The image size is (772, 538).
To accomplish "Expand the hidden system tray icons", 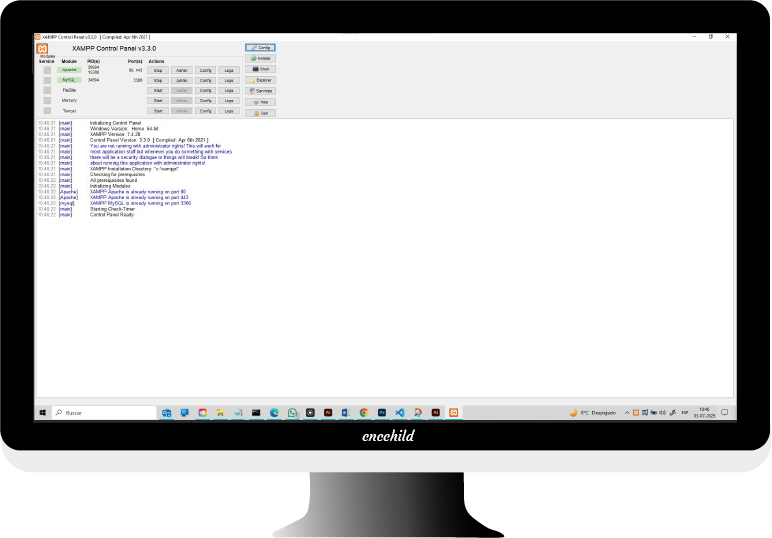I will coord(628,412).
